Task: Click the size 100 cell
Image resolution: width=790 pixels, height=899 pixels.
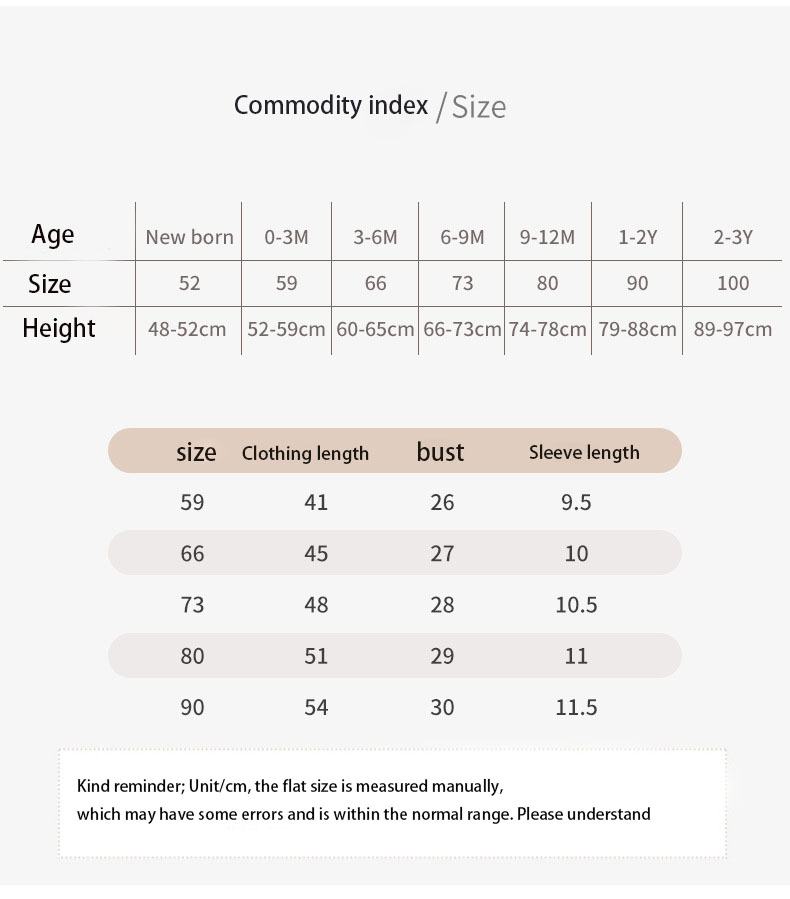Action: tap(733, 283)
